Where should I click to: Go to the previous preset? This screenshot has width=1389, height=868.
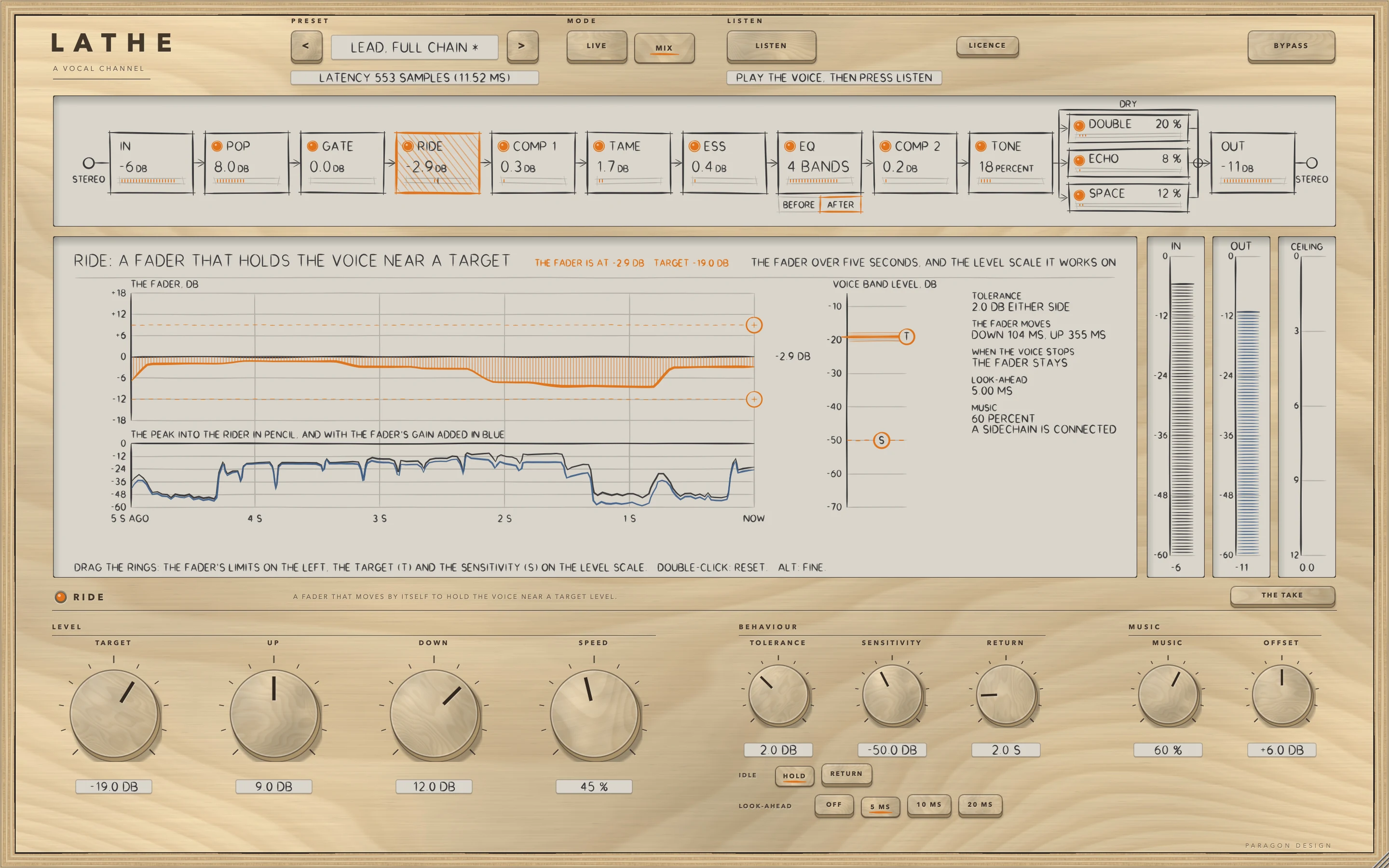pos(306,46)
